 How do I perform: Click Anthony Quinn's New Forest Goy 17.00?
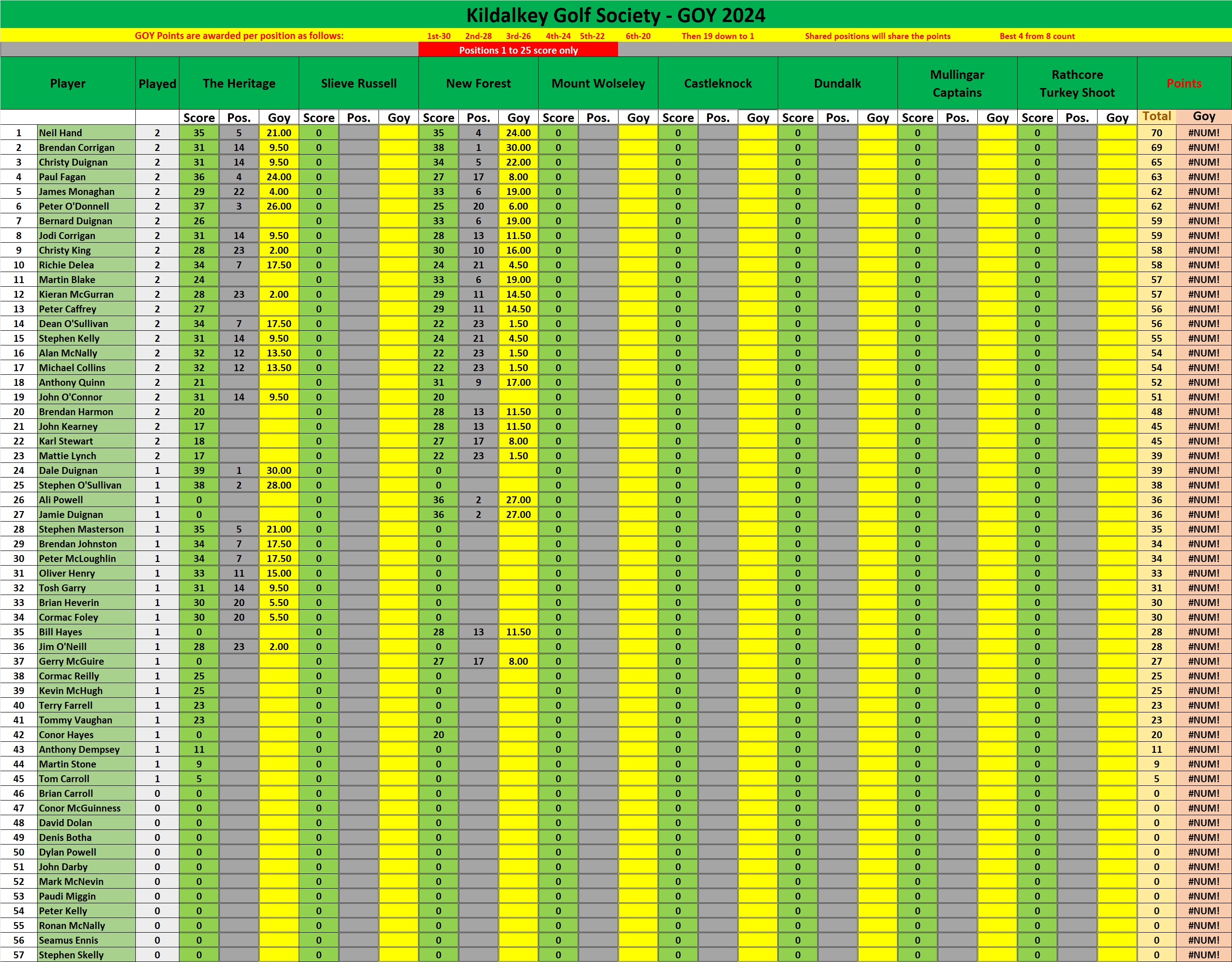point(518,382)
